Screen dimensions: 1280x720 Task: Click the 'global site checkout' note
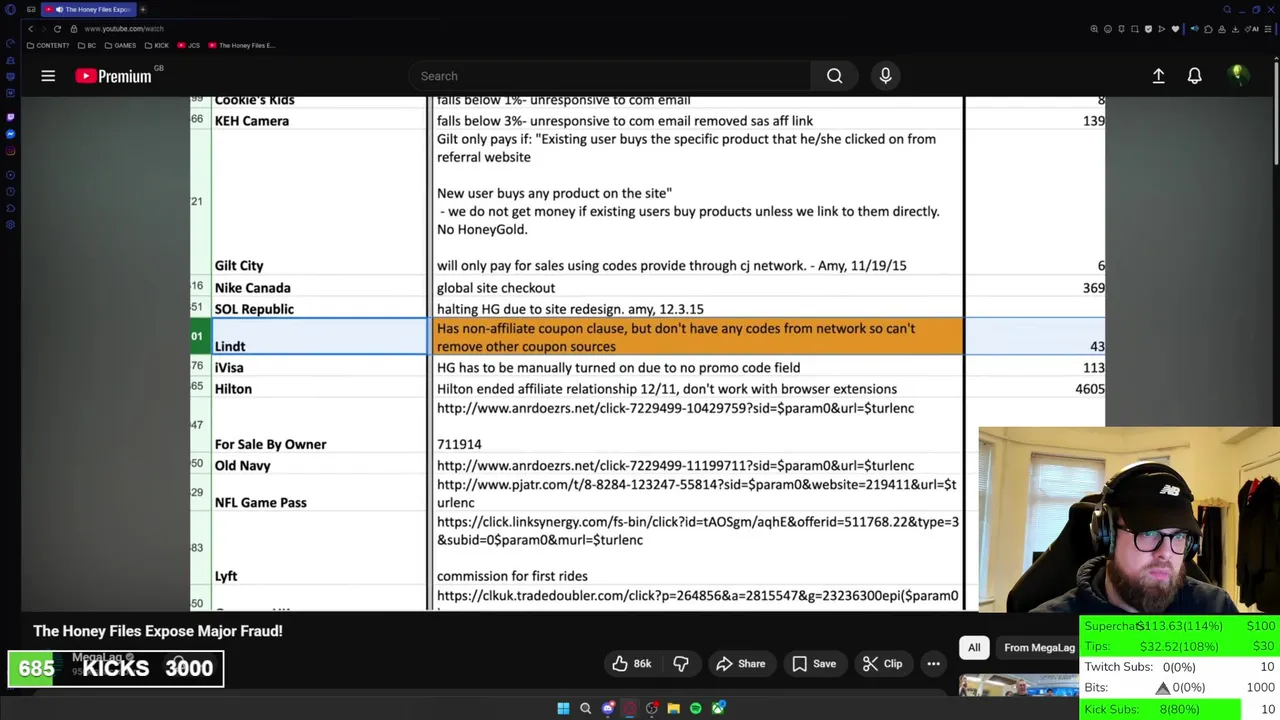496,288
